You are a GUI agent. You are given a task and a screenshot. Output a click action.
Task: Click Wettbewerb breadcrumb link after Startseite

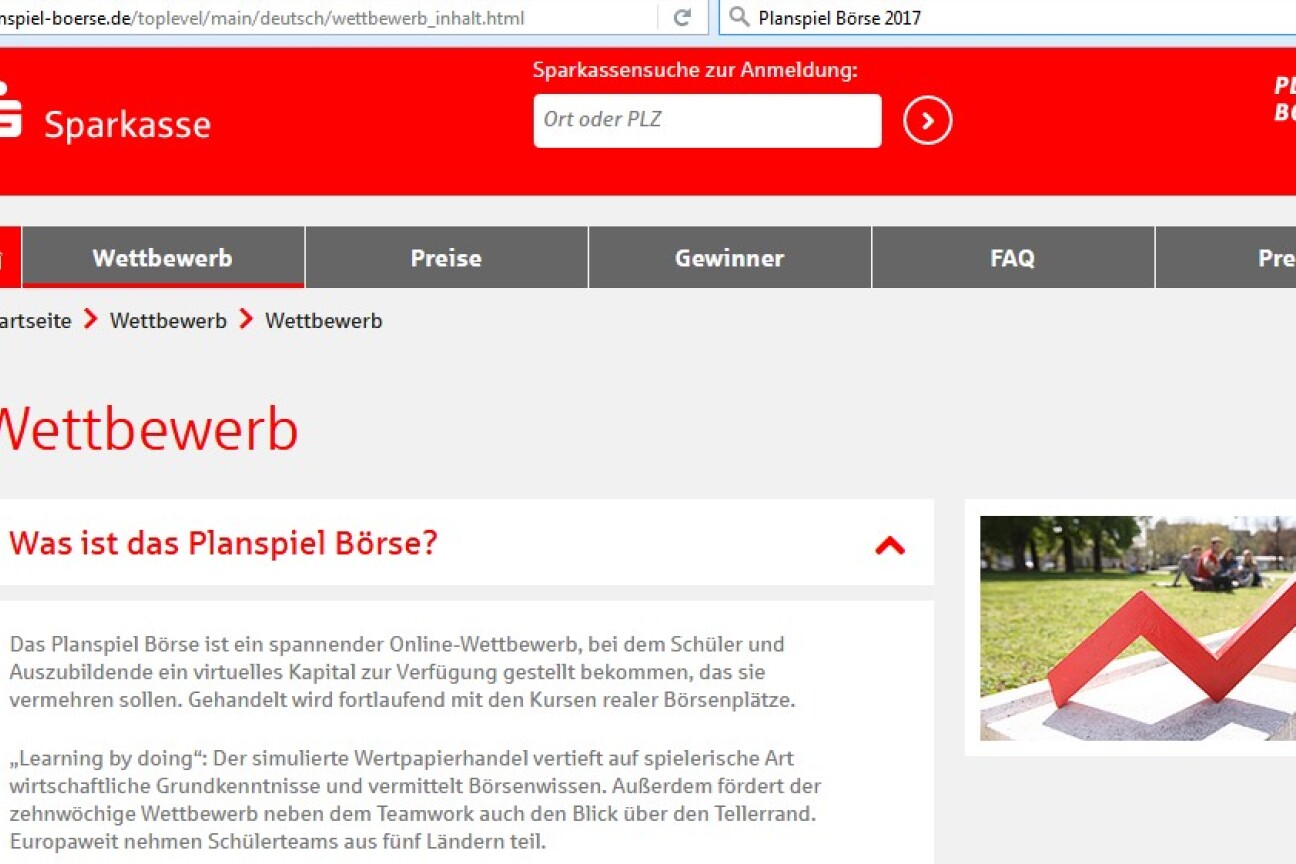[168, 321]
